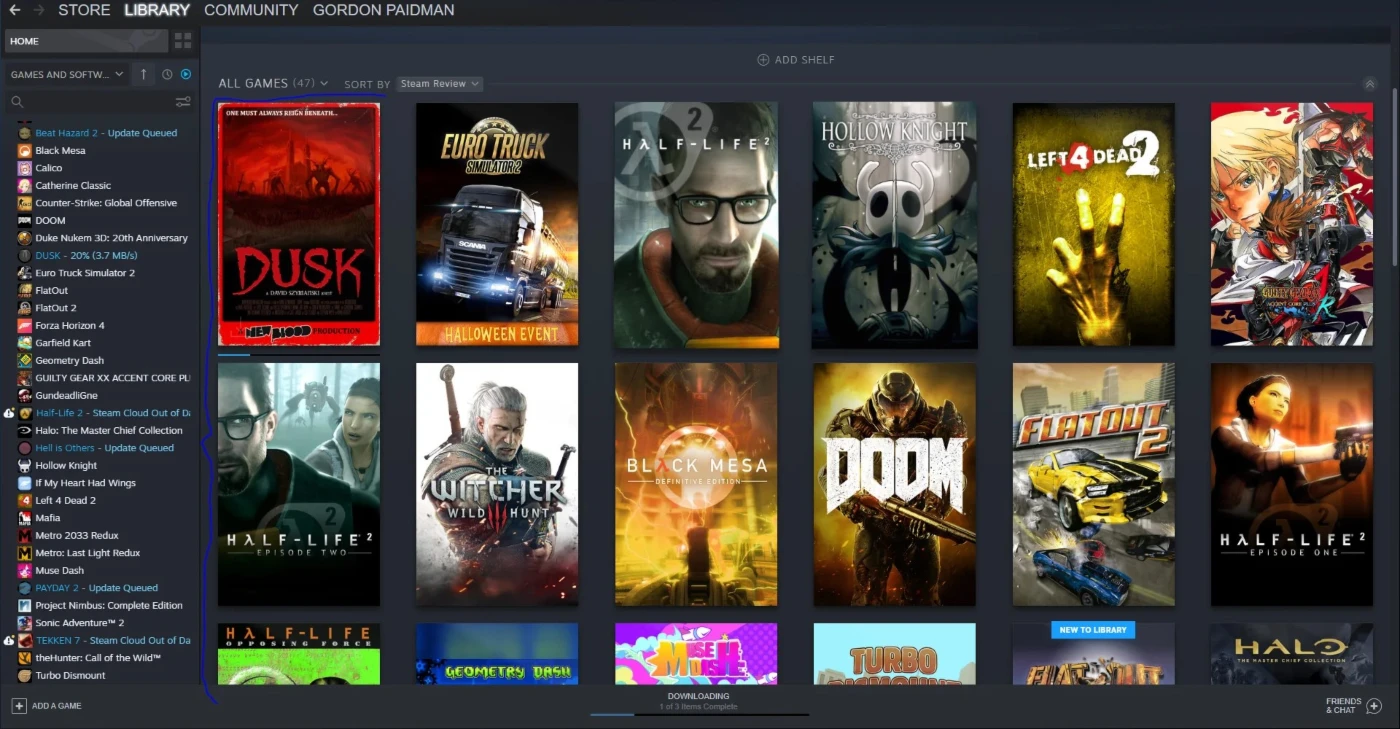Click the Euro Truck Simulator 2 sidebar icon
Viewport: 1400px width, 729px height.
click(24, 273)
